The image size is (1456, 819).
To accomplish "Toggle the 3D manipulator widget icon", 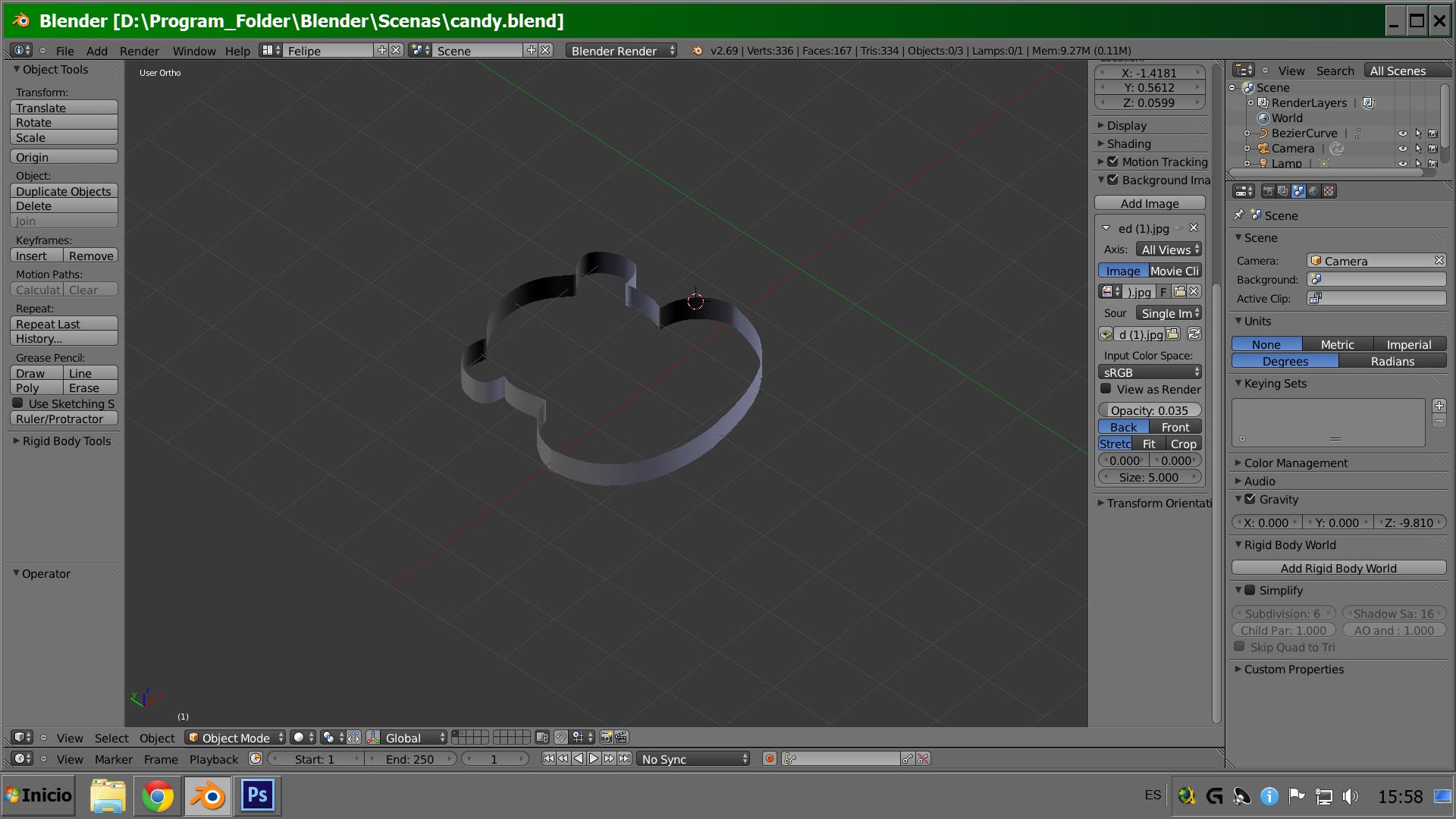I will pos(373,737).
